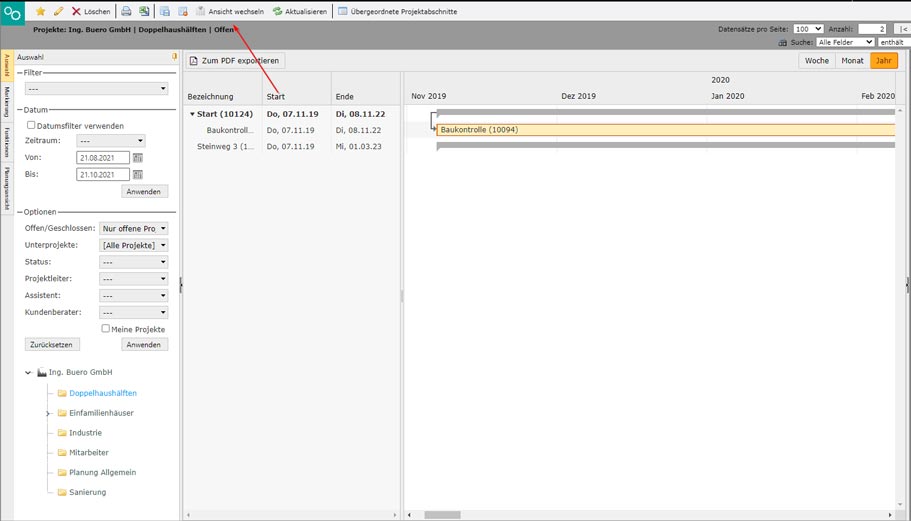Click Anwenden under the Optionen section

(x=144, y=344)
